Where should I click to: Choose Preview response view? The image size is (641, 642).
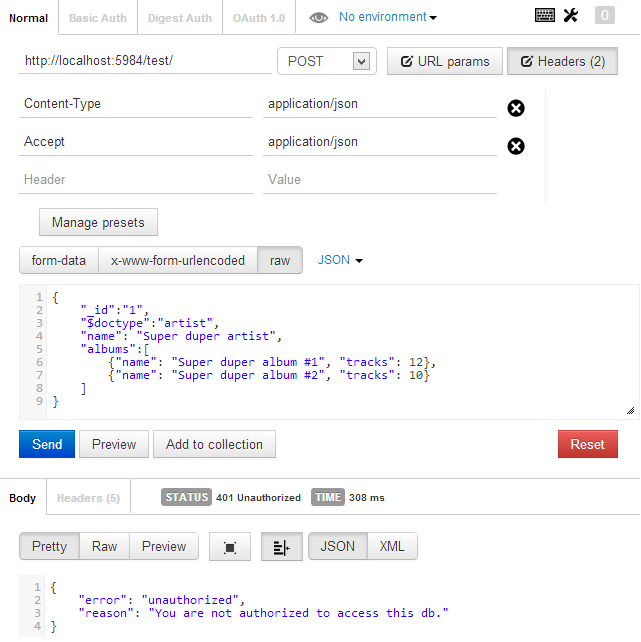click(164, 547)
